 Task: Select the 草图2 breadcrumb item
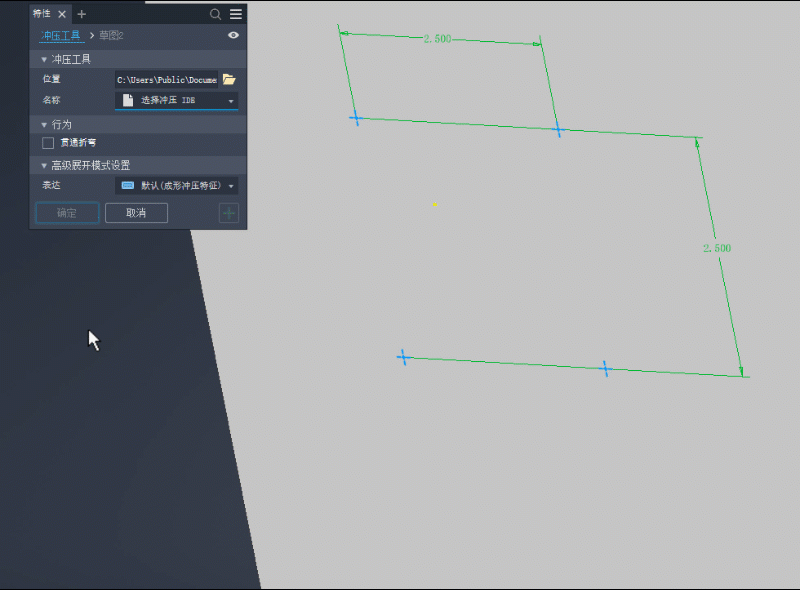(111, 35)
